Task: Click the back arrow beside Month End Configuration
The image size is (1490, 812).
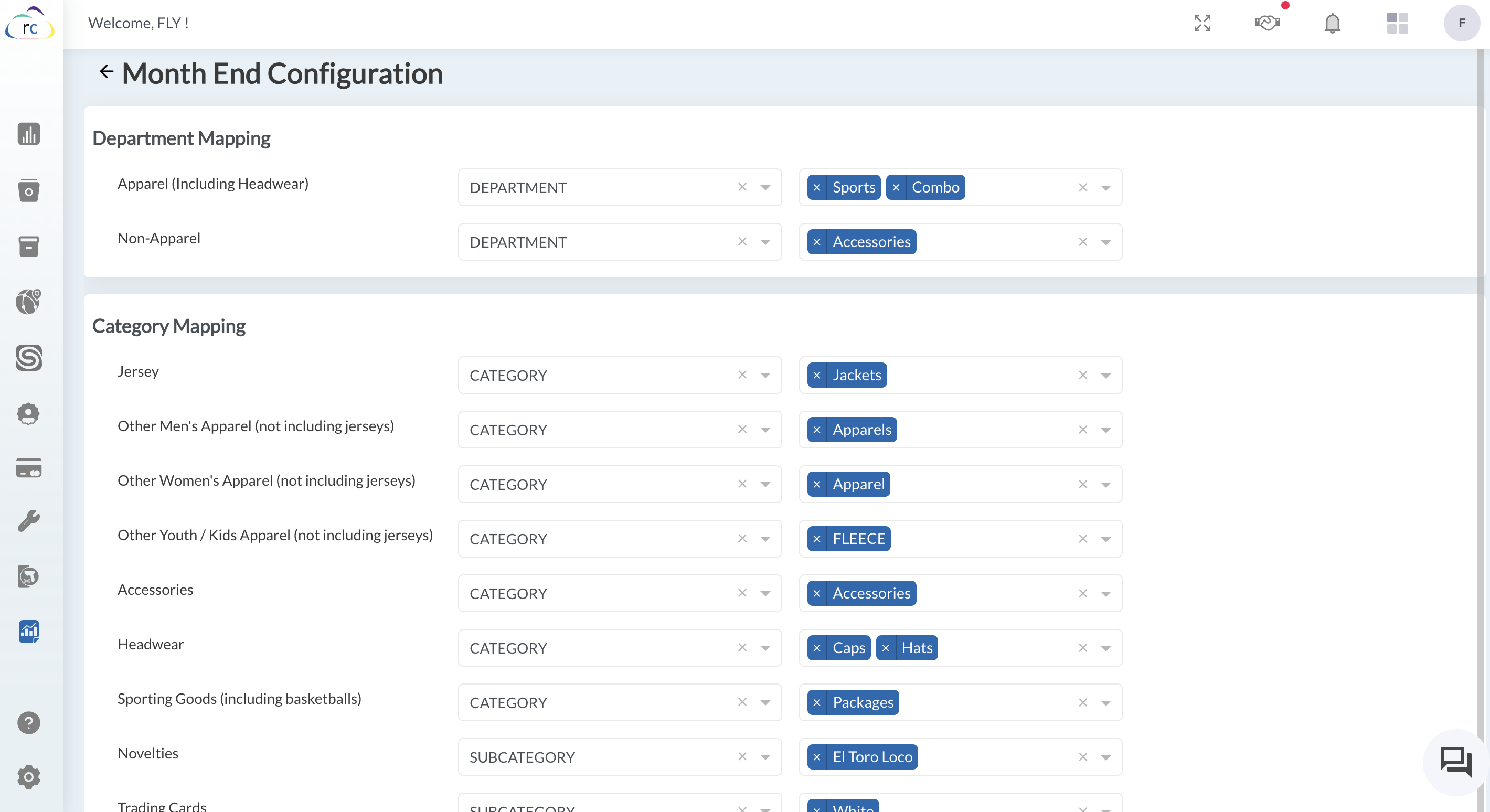Action: point(107,72)
